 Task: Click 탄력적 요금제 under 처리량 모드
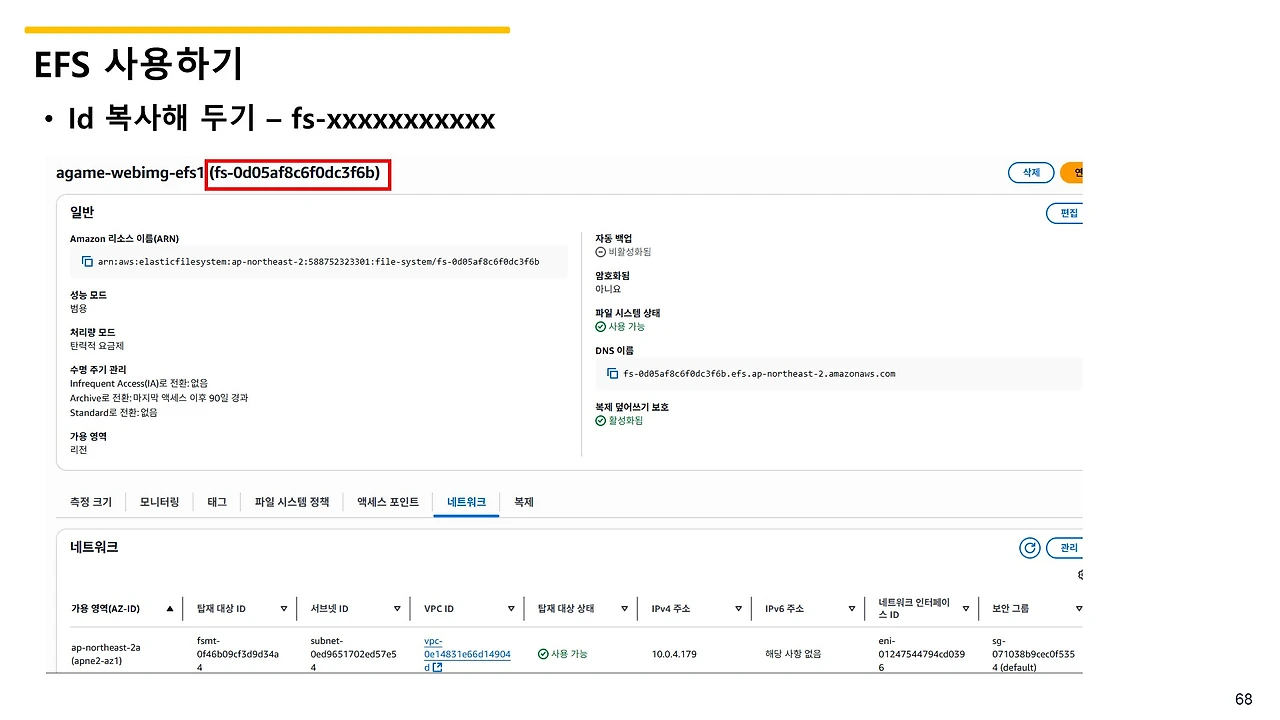point(99,345)
